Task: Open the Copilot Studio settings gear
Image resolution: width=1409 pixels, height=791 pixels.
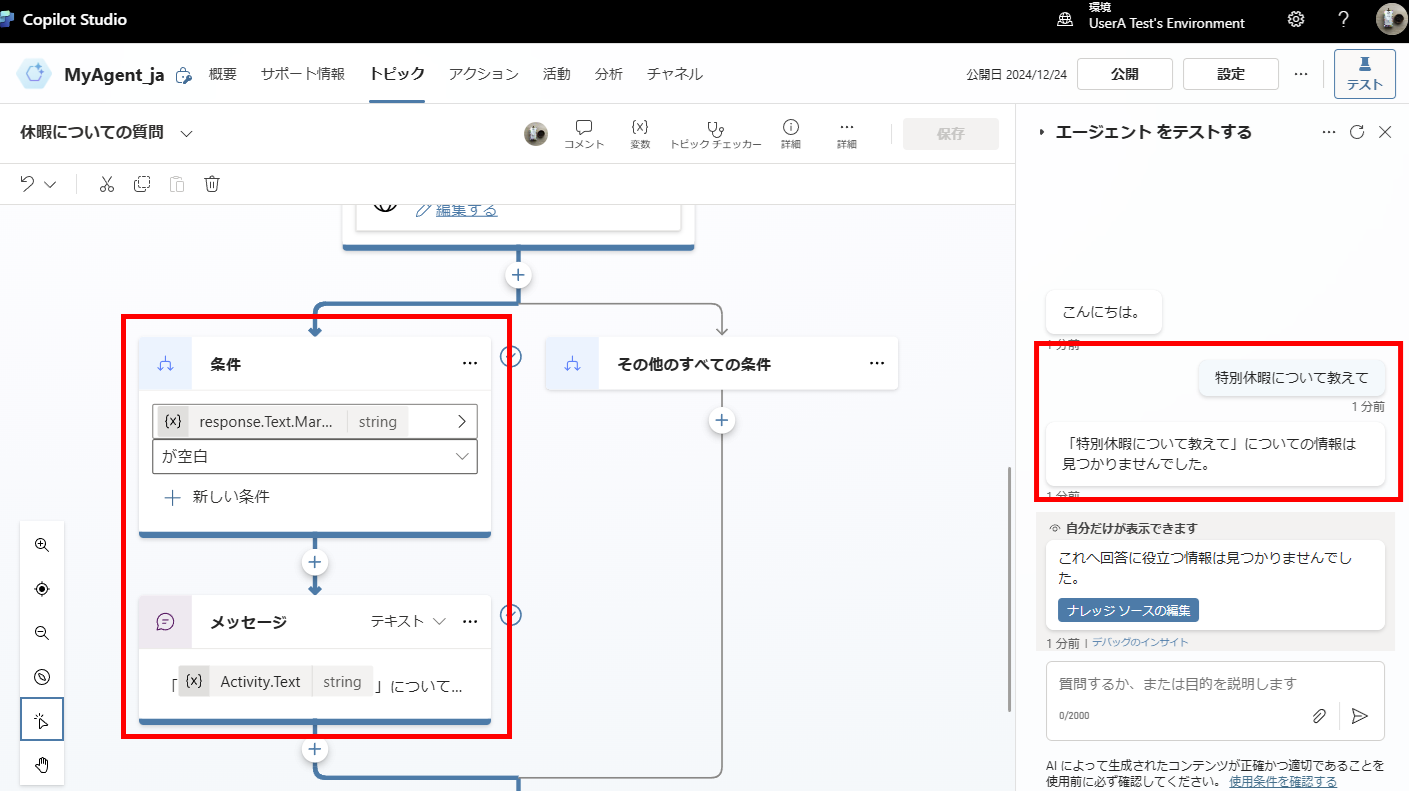Action: 1295,19
